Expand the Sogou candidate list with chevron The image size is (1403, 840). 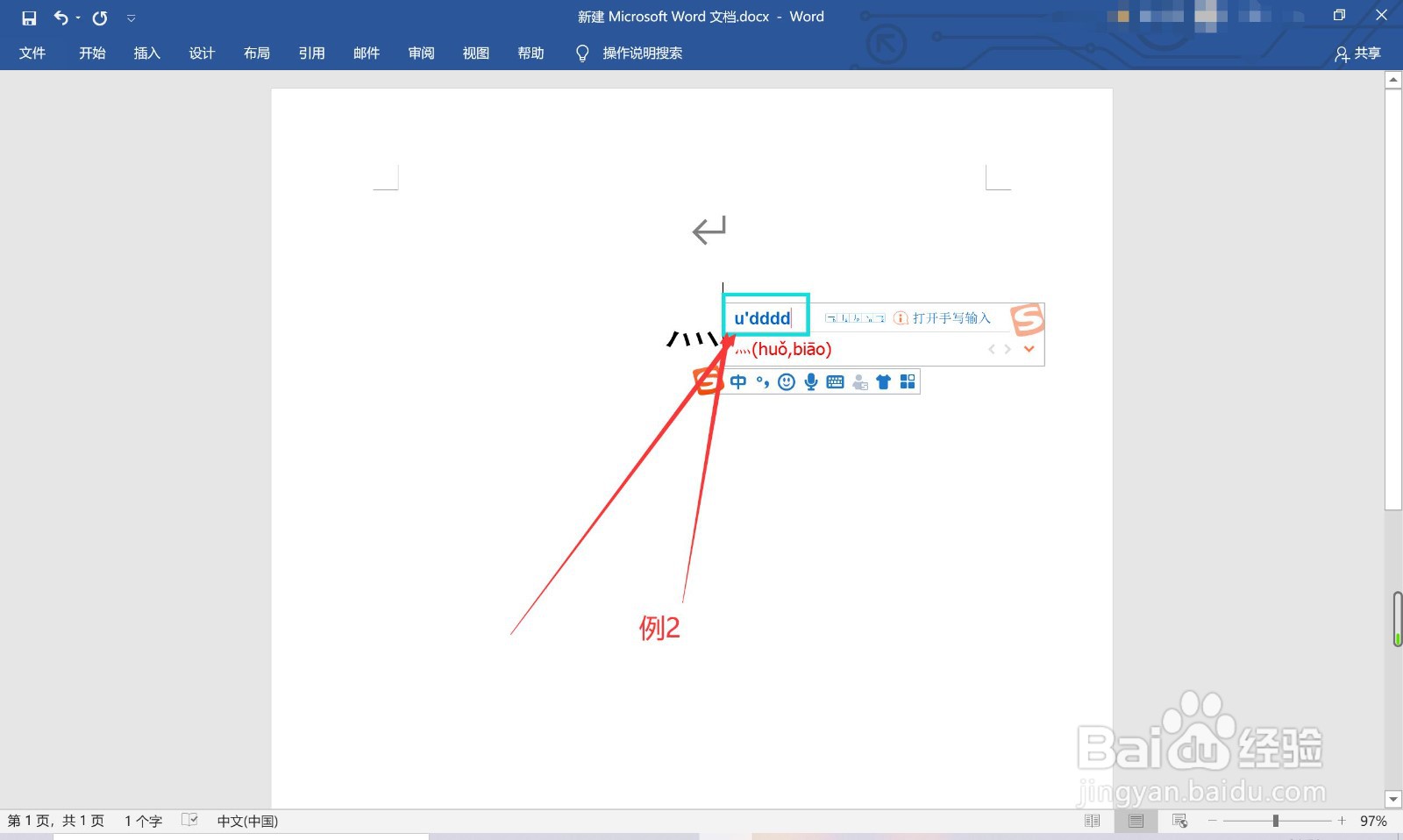1029,349
